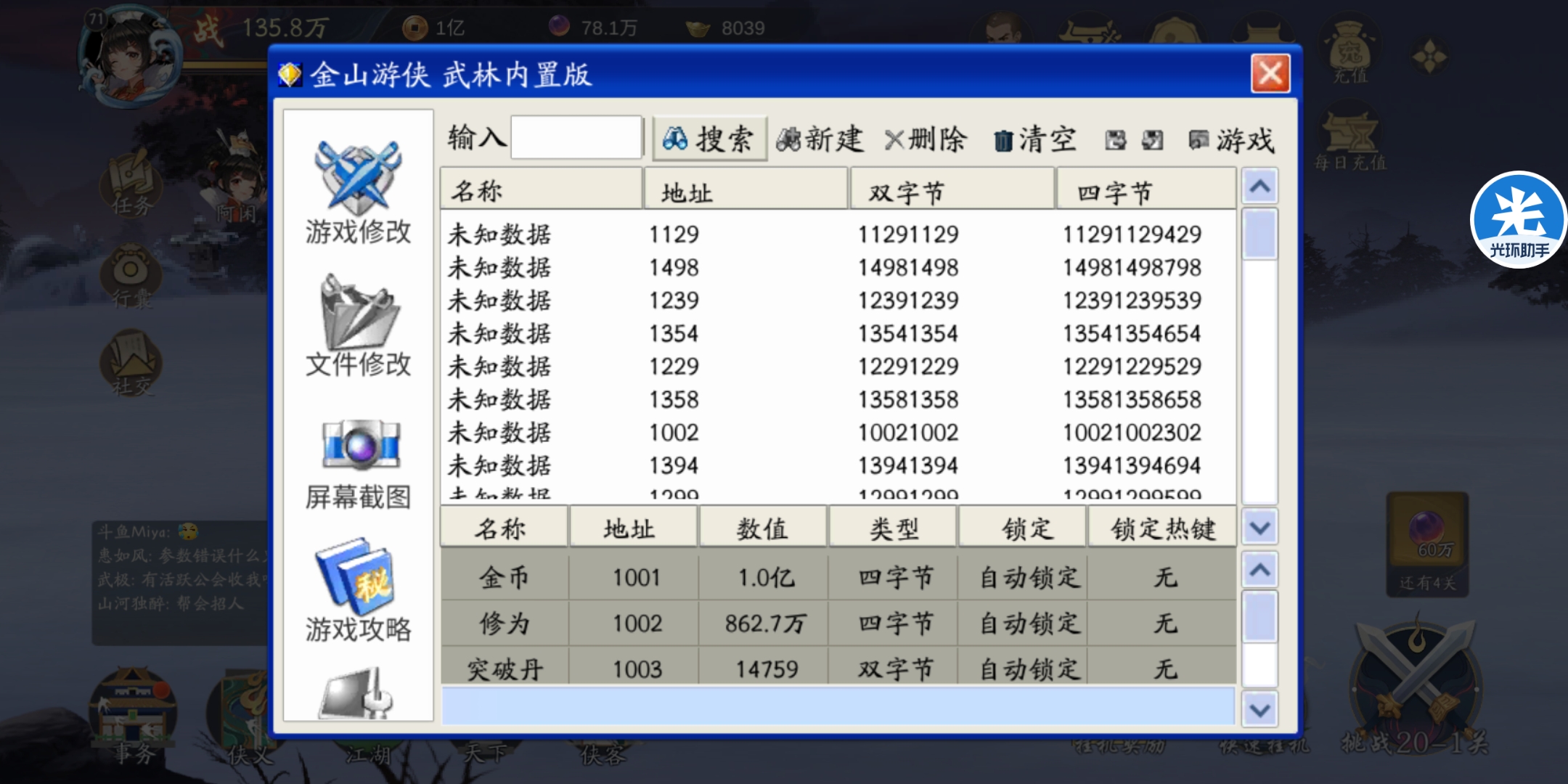The width and height of the screenshot is (1568, 784).
Task: Click the 屏幕截图 screenshot camera icon
Action: click(x=358, y=465)
